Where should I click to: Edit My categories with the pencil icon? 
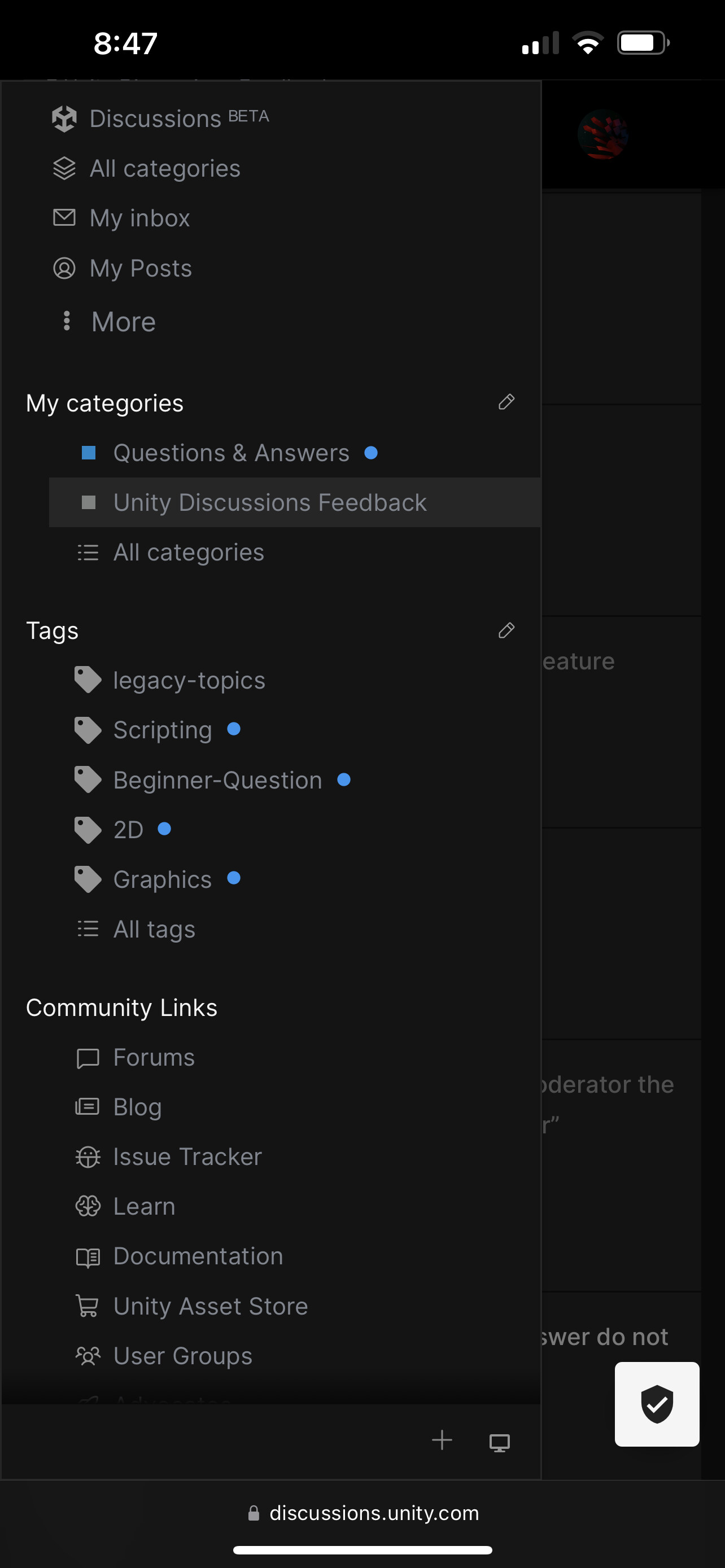pos(506,402)
